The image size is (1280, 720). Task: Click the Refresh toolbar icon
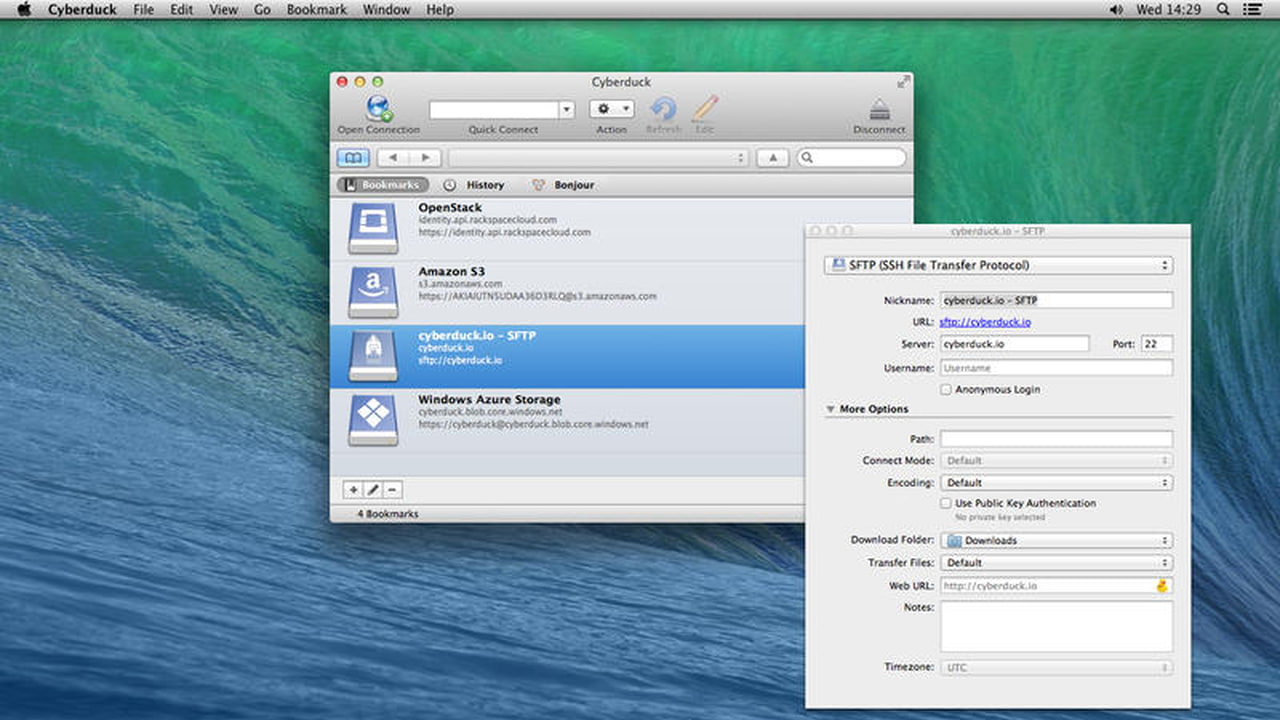[x=663, y=108]
